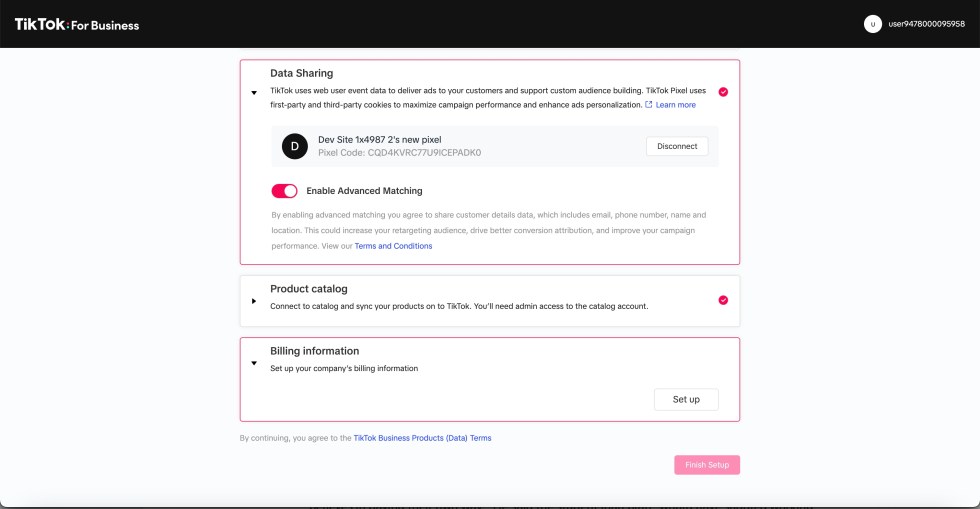Open the Terms and Conditions link
Screen dimensions: 980x509
393,246
